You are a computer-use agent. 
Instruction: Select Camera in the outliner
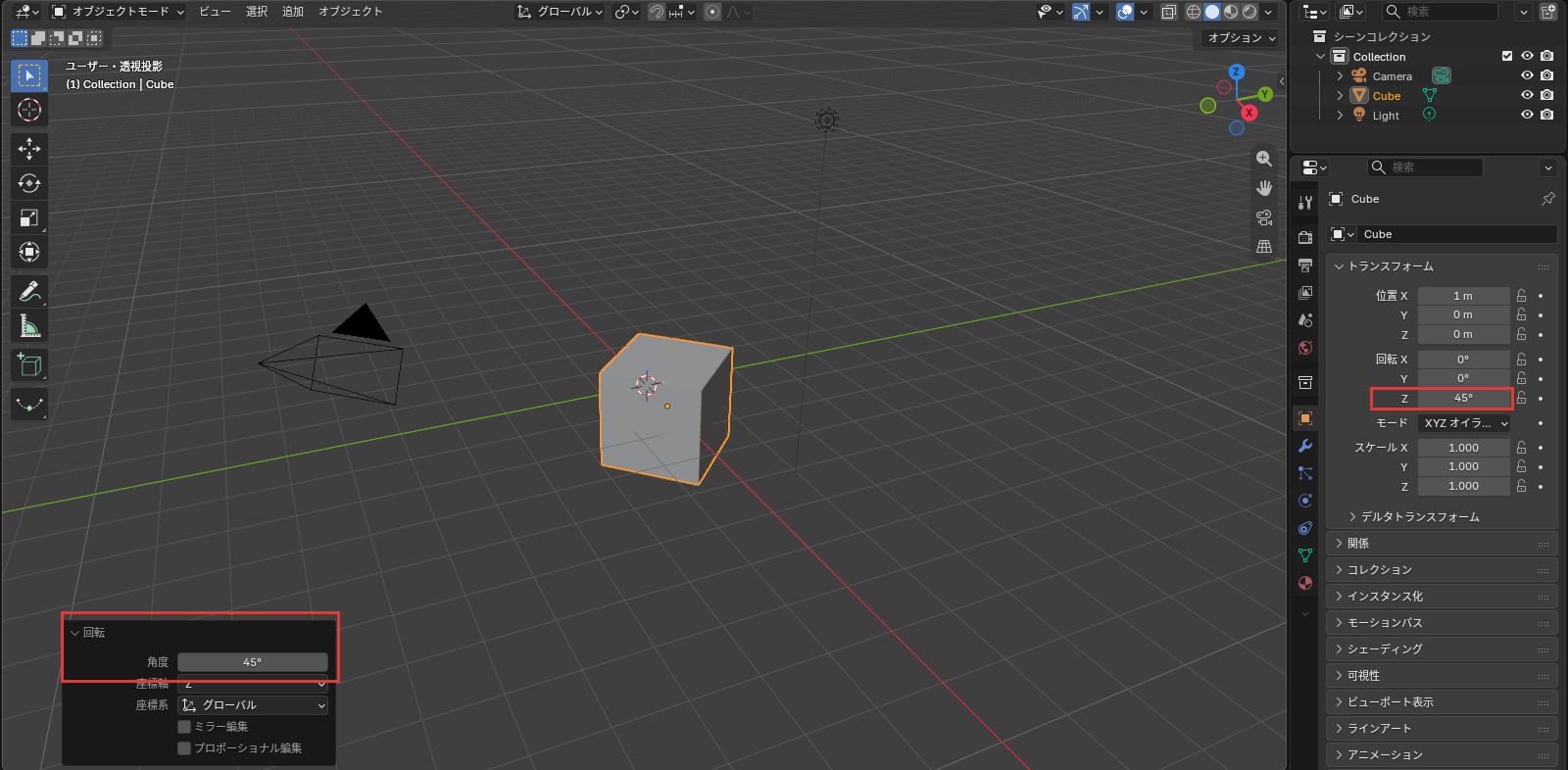click(x=1392, y=75)
